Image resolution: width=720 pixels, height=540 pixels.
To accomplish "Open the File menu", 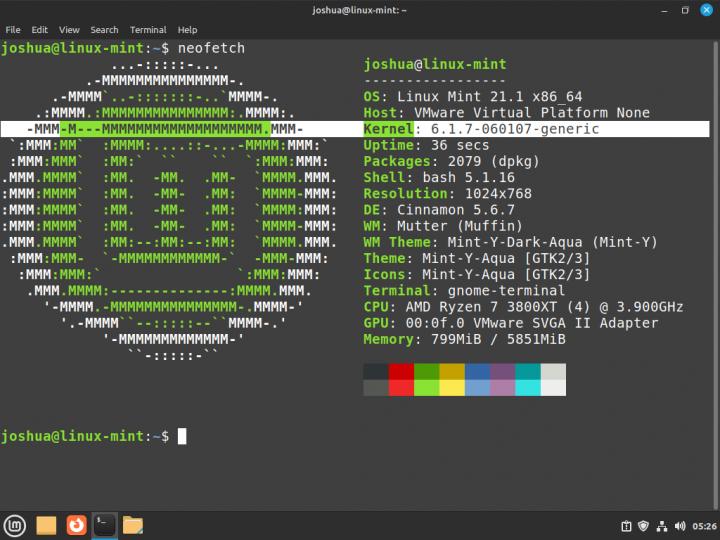I will click(x=13, y=30).
